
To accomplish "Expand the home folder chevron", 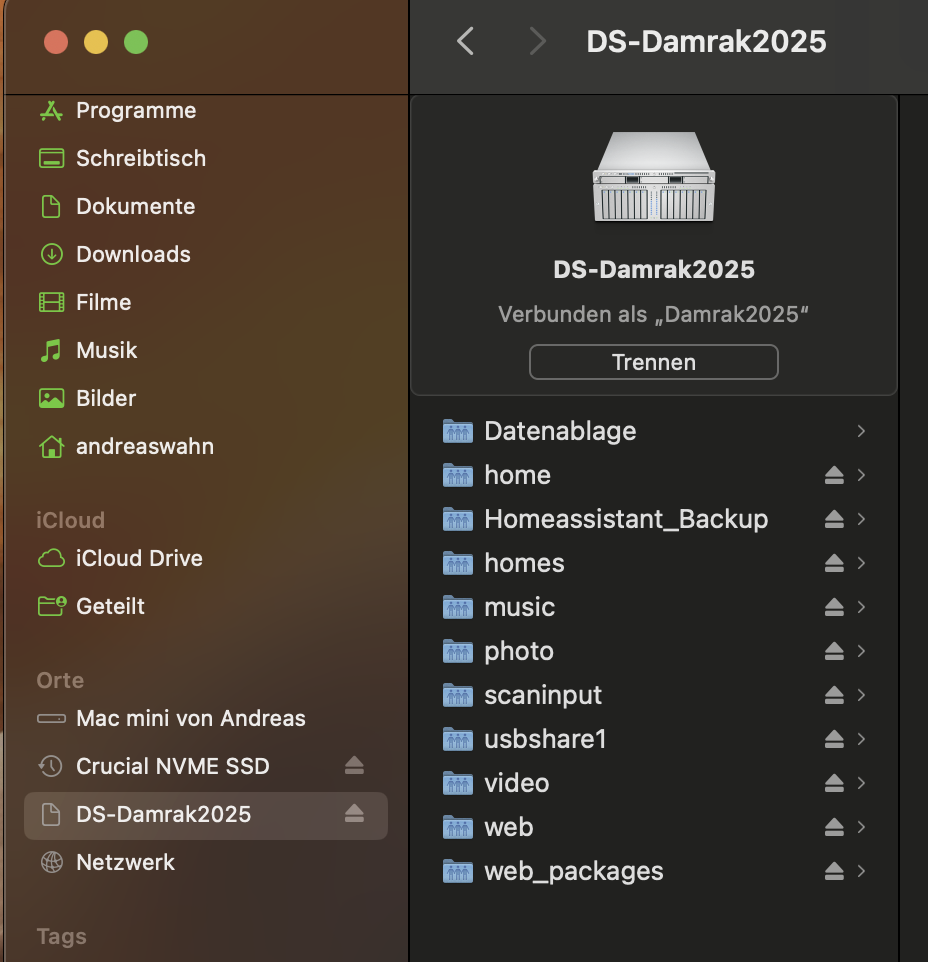I will click(x=861, y=475).
